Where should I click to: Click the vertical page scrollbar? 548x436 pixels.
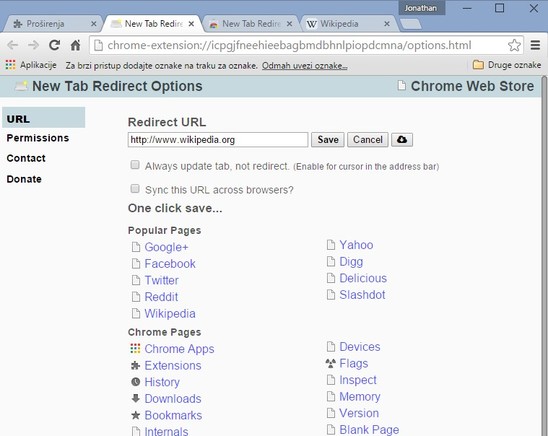click(545, 256)
